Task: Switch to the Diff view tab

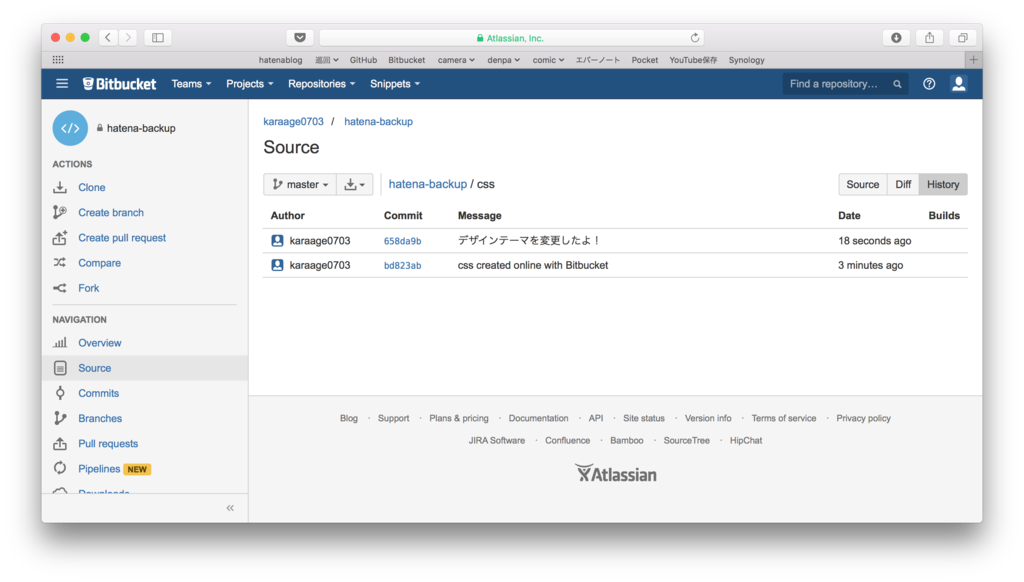Action: coord(903,184)
